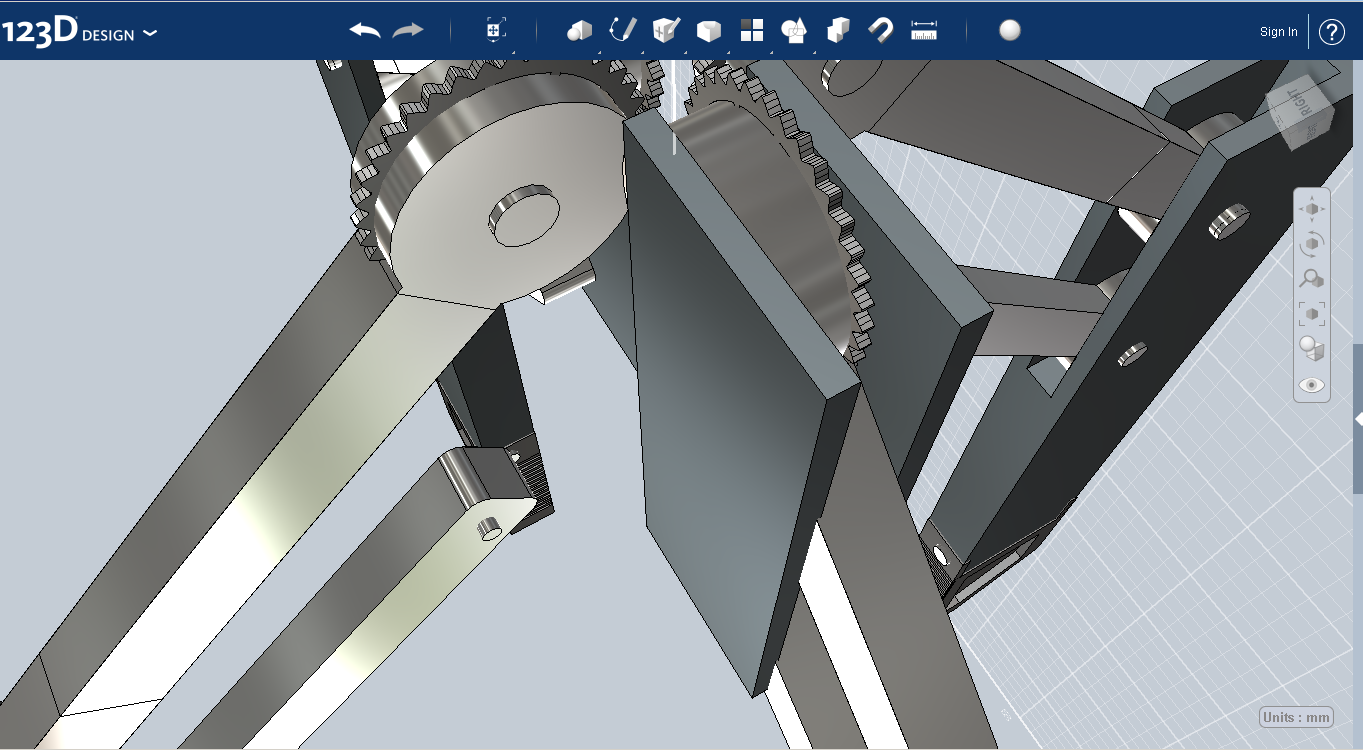This screenshot has width=1363, height=751.
Task: Open the Transform tool menu
Action: [495, 31]
